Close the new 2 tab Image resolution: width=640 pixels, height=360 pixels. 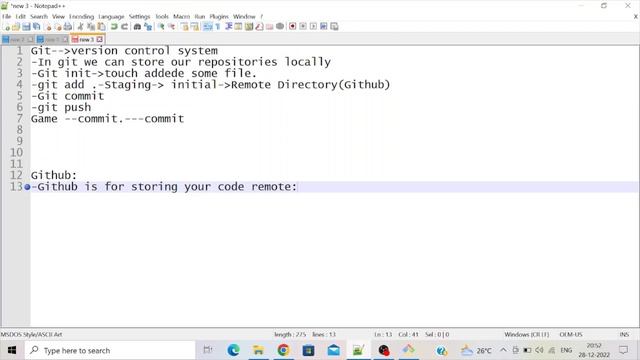pos(30,40)
